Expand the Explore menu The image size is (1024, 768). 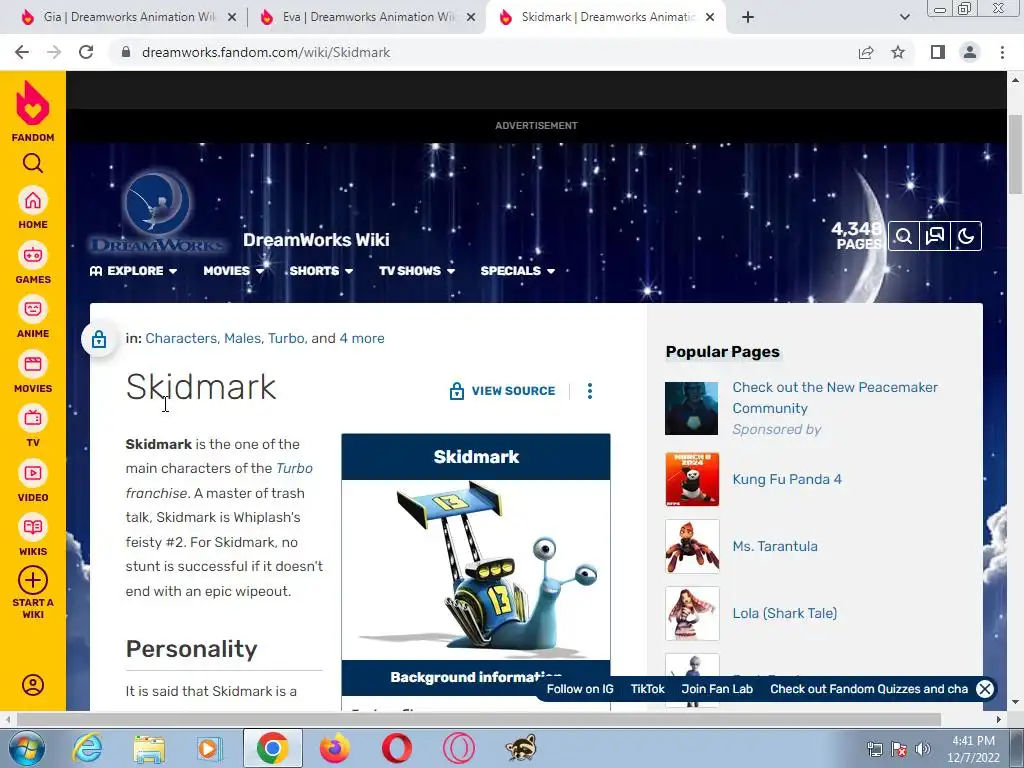point(133,270)
